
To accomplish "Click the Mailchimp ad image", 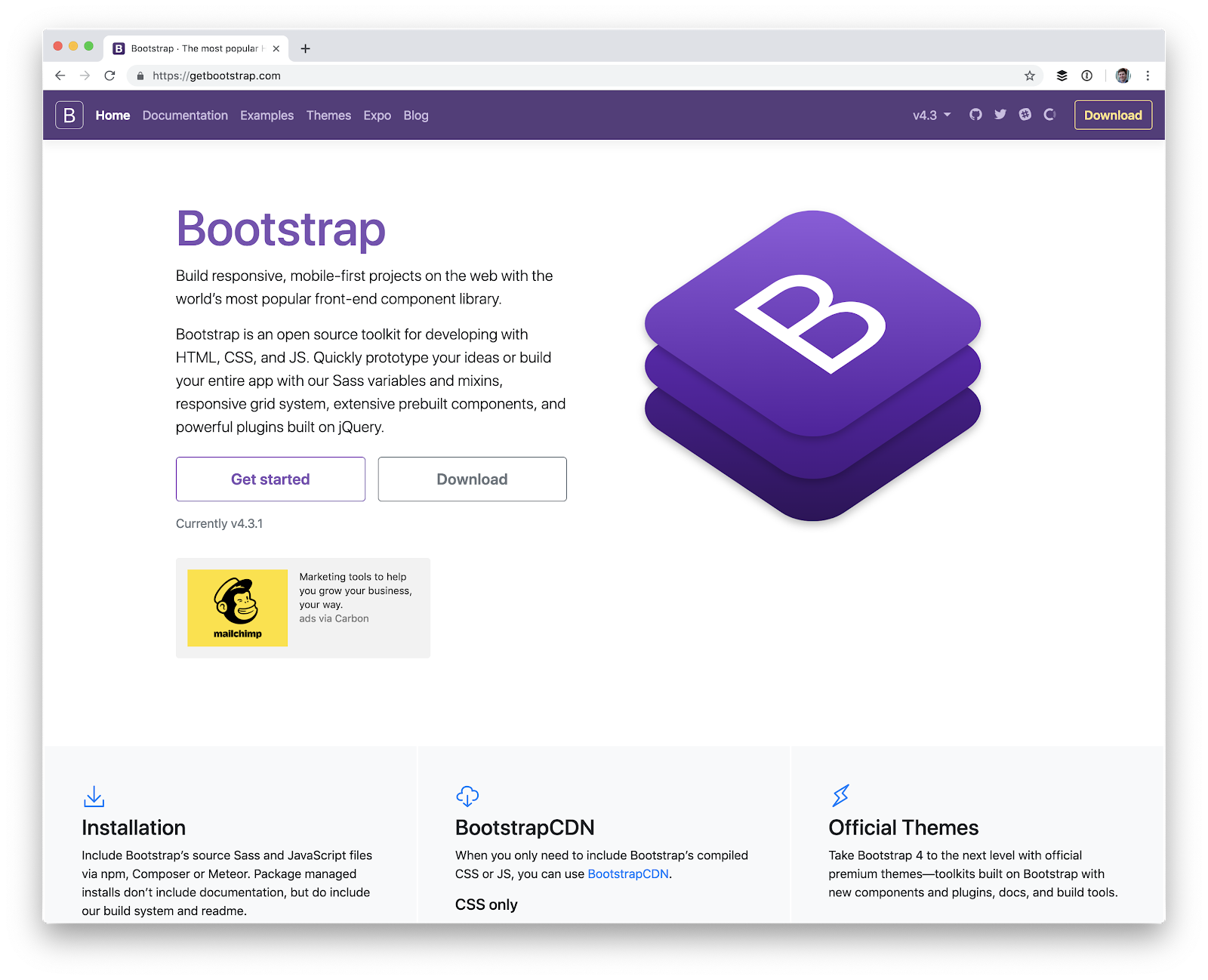I will click(237, 608).
